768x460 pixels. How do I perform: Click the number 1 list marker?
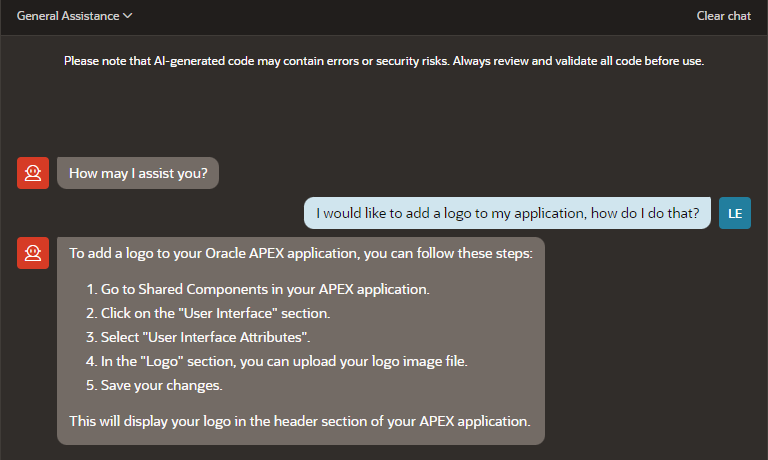tap(89, 289)
